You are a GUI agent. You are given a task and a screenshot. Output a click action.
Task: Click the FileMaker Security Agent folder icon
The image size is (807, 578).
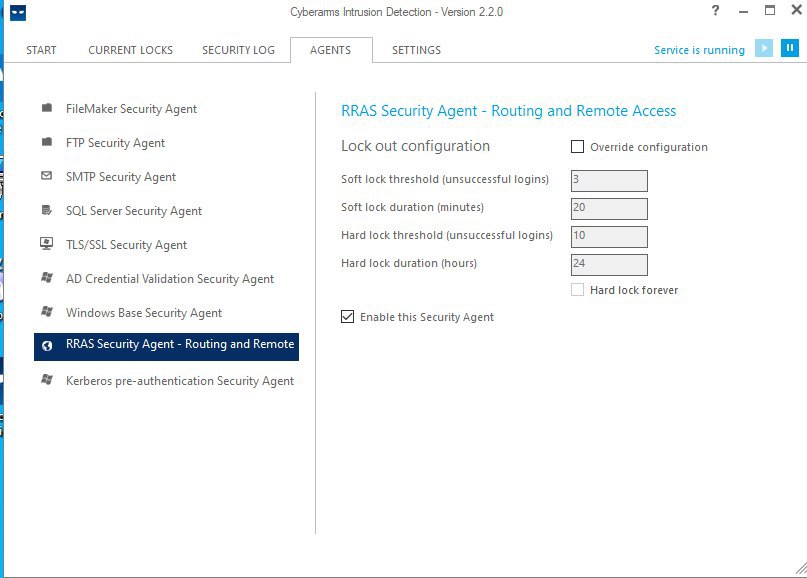(47, 108)
